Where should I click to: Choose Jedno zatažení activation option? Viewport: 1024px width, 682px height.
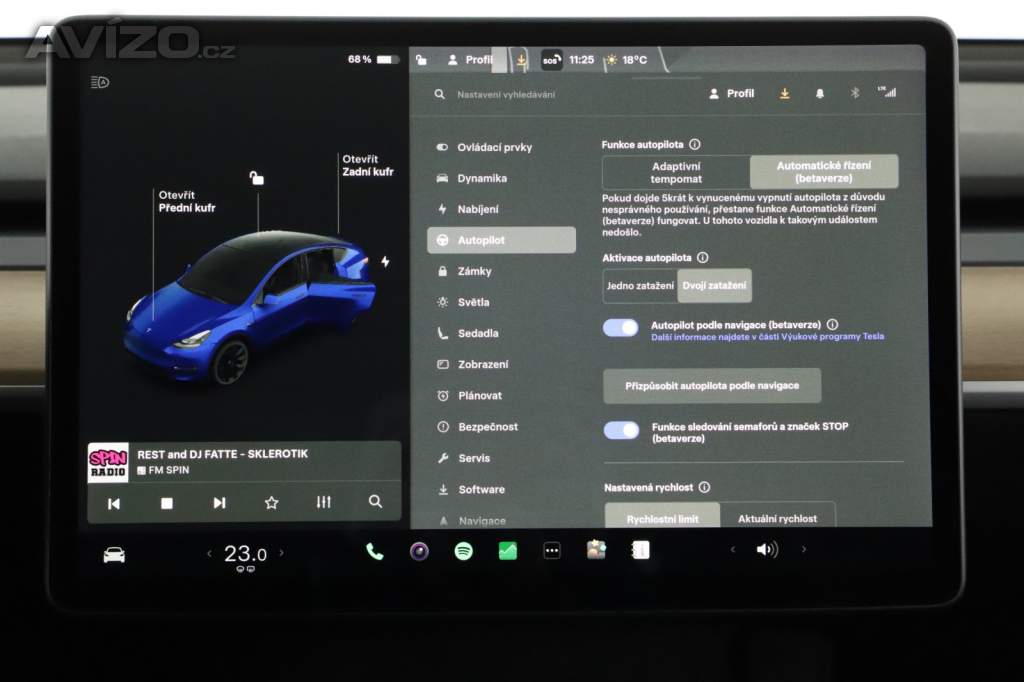point(640,286)
